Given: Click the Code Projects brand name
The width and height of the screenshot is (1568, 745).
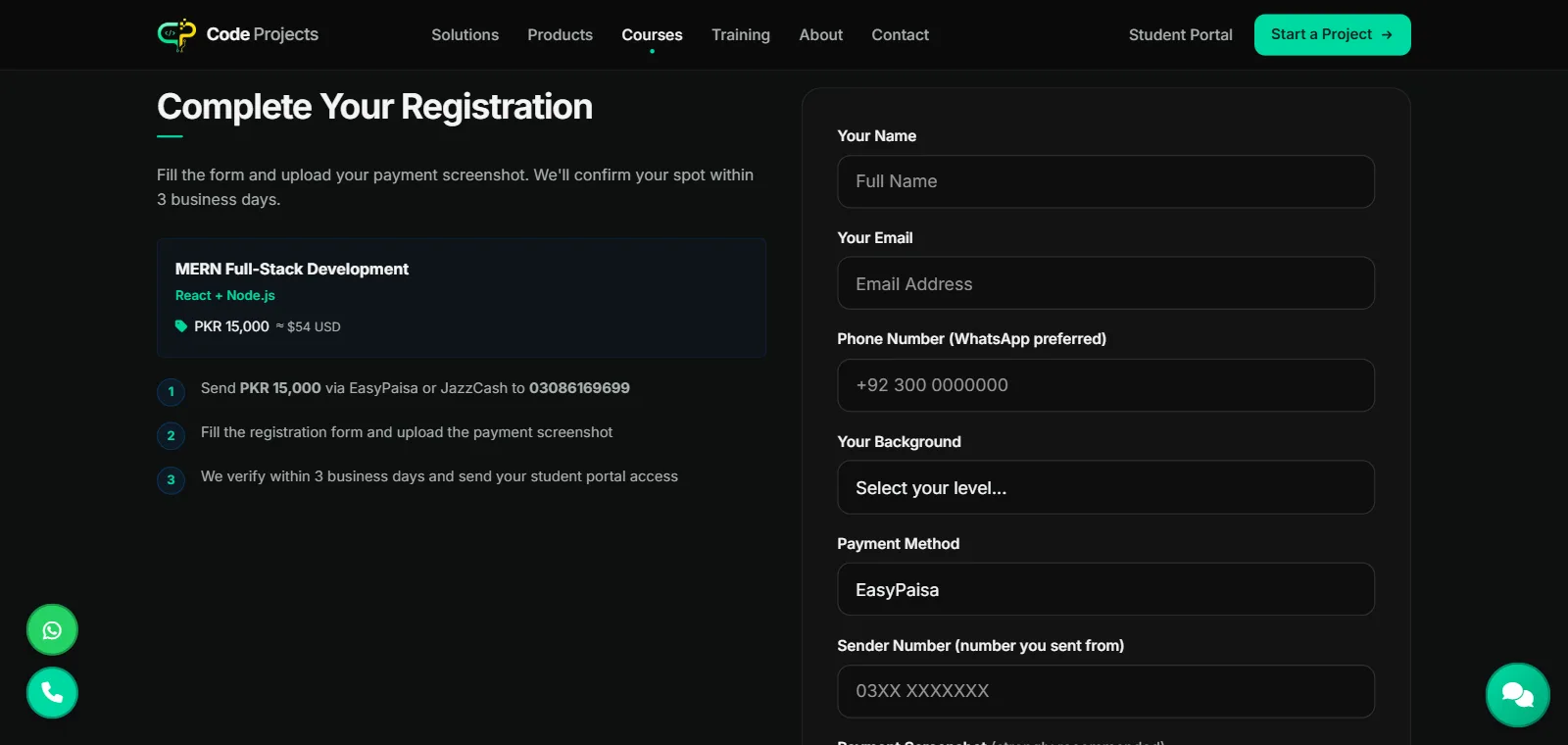Looking at the screenshot, I should click(262, 34).
